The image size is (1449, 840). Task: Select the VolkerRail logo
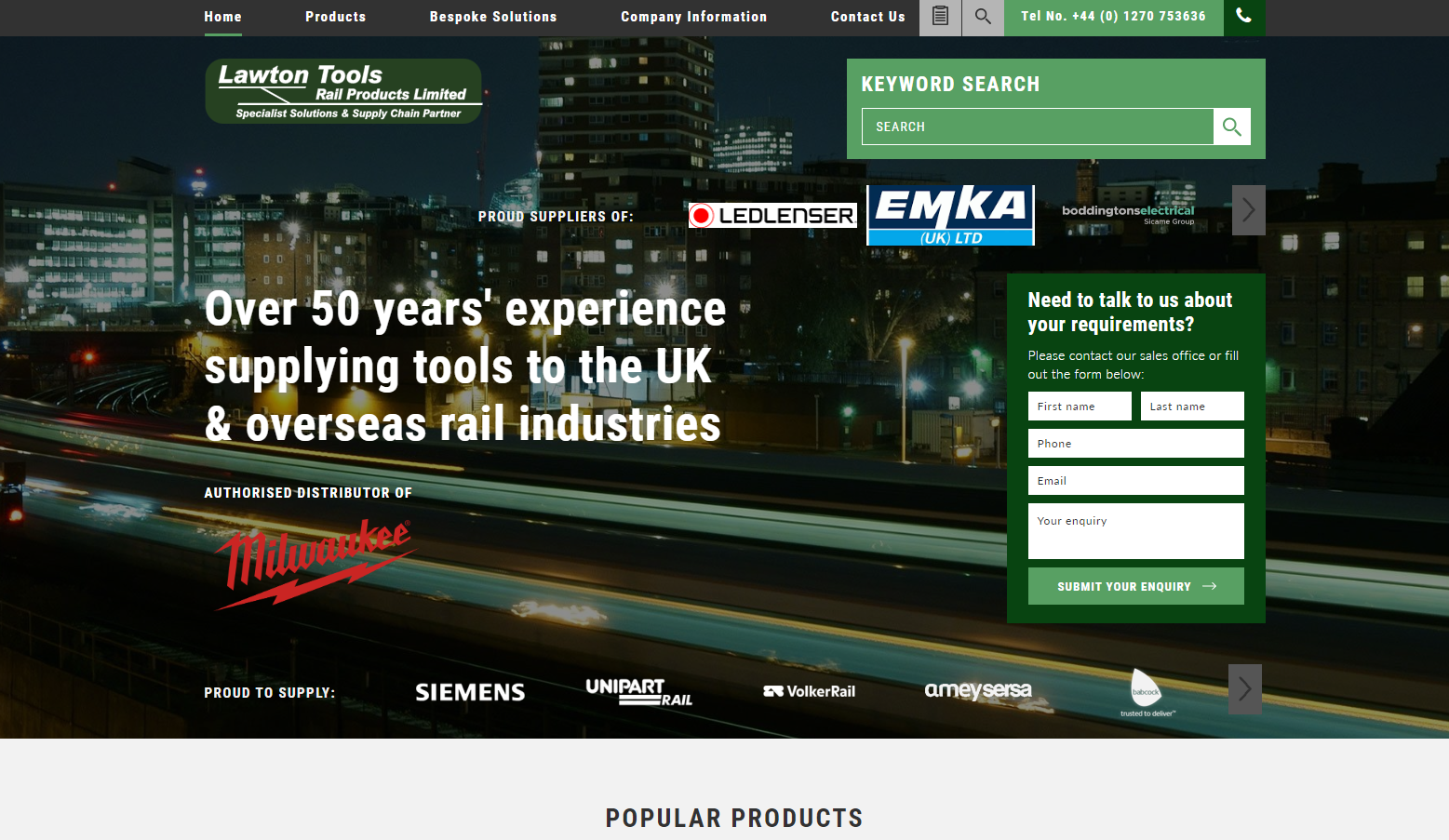(x=809, y=690)
